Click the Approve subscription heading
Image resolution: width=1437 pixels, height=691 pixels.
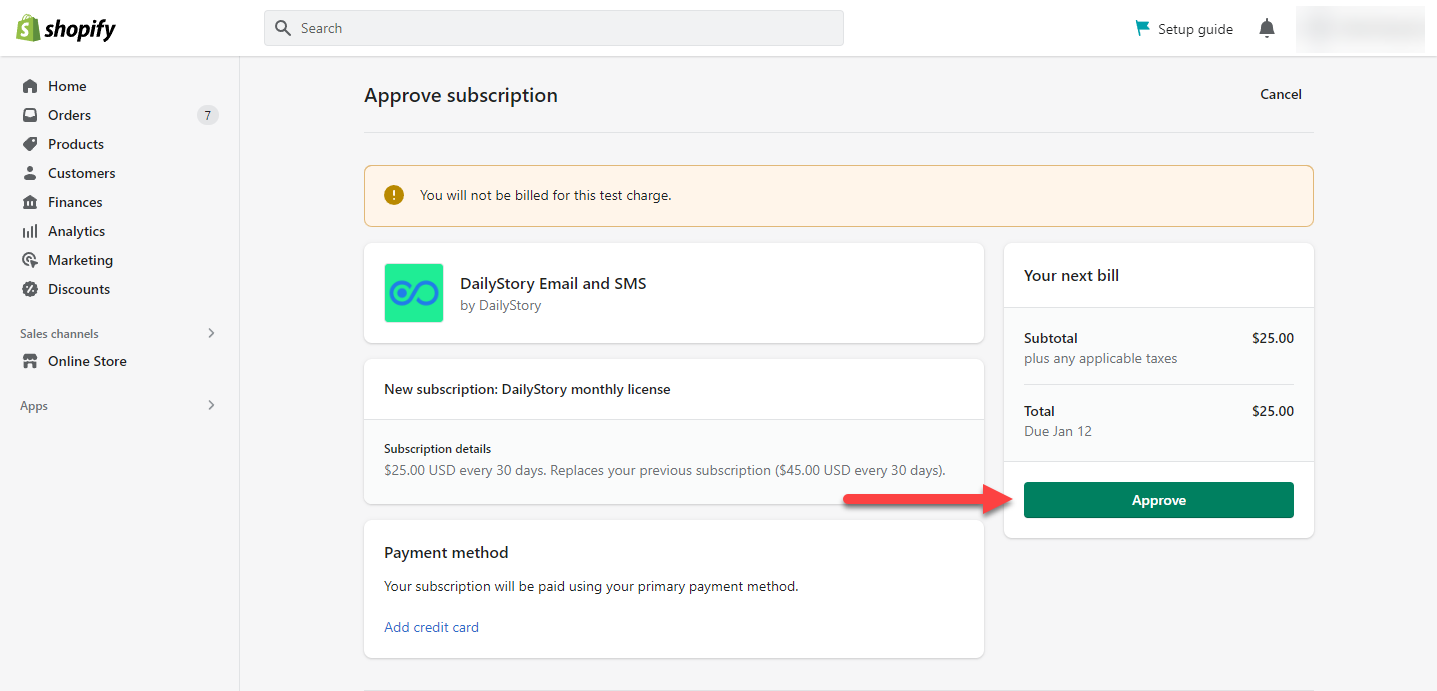[461, 95]
